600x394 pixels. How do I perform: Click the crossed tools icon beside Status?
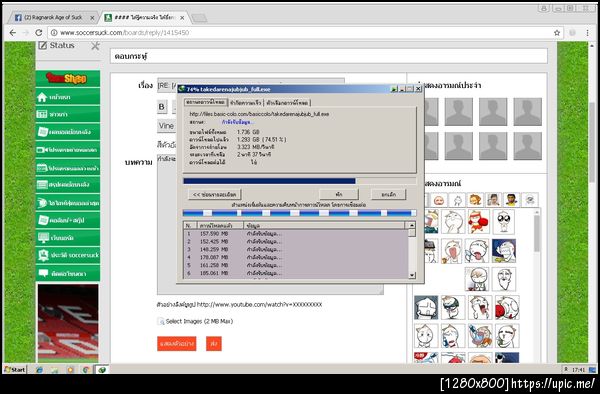click(x=95, y=46)
